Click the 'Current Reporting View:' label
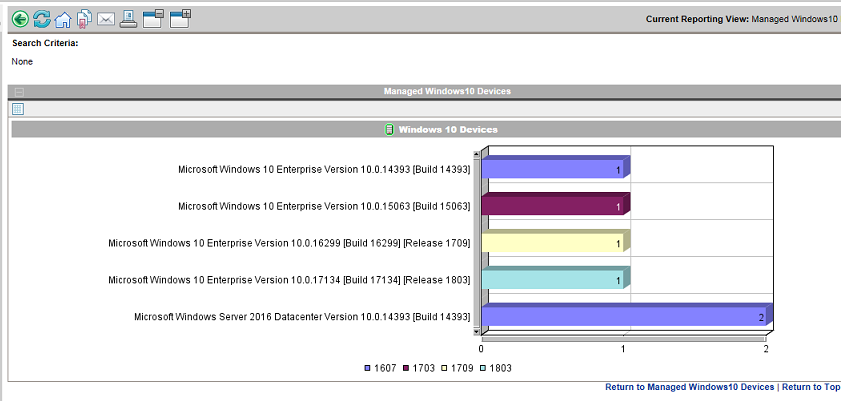Screen dimensions: 841x401 coord(697,19)
